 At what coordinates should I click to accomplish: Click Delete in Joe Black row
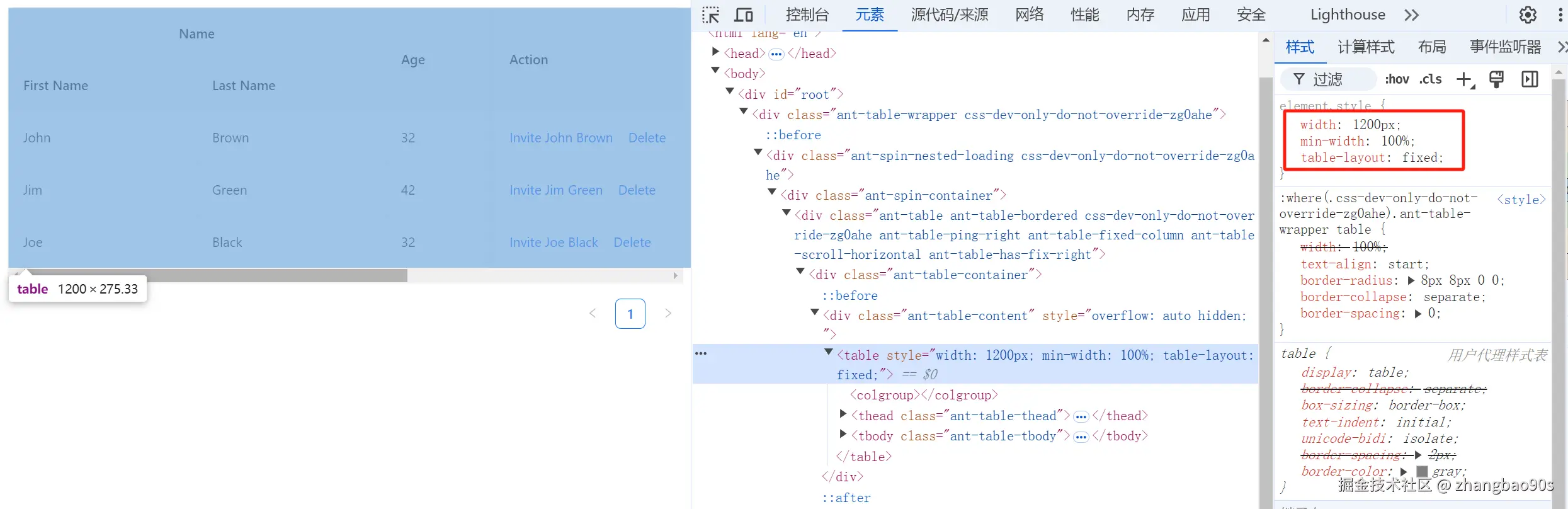click(632, 243)
